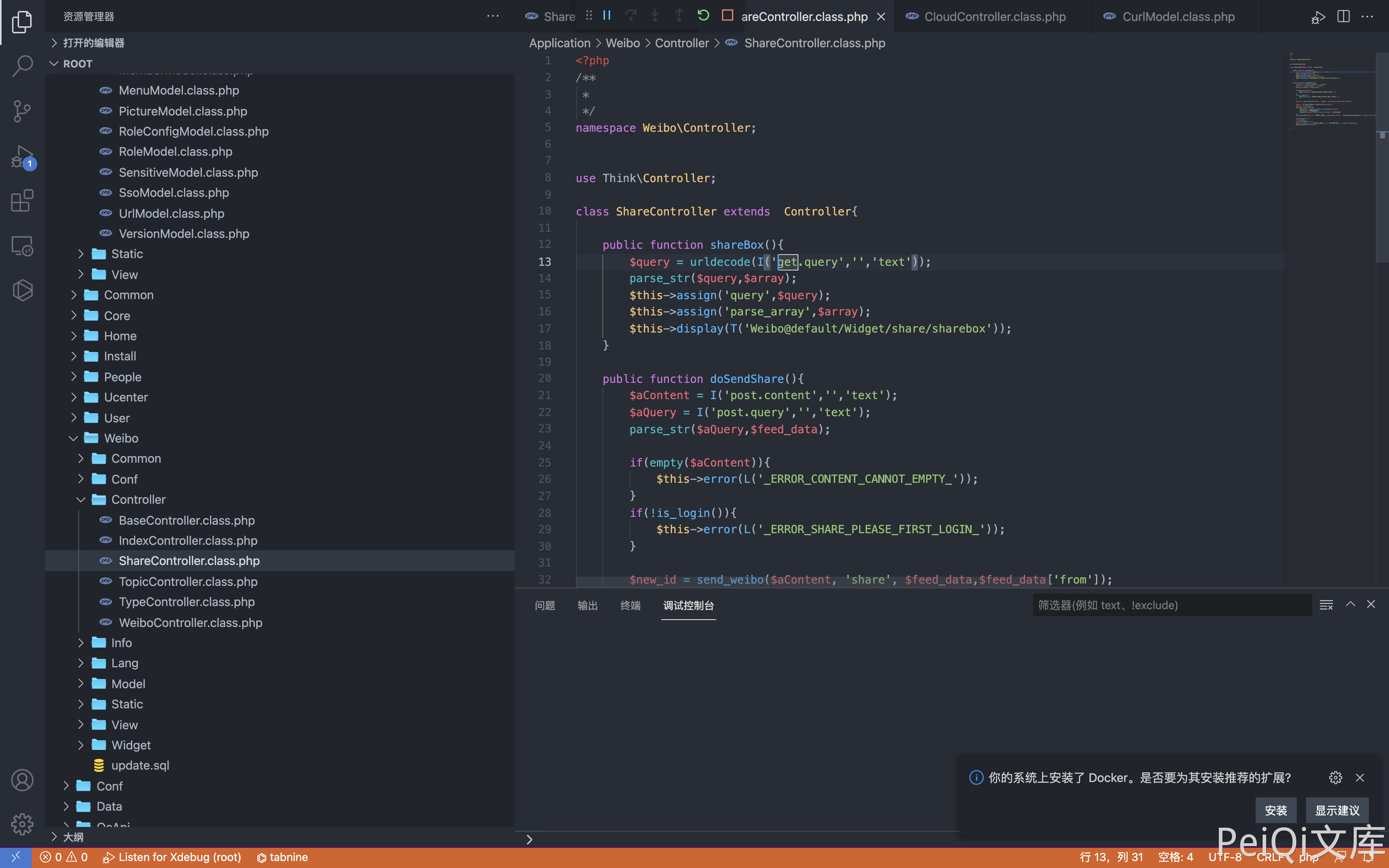Switch to the 终端 terminal tab

(630, 605)
